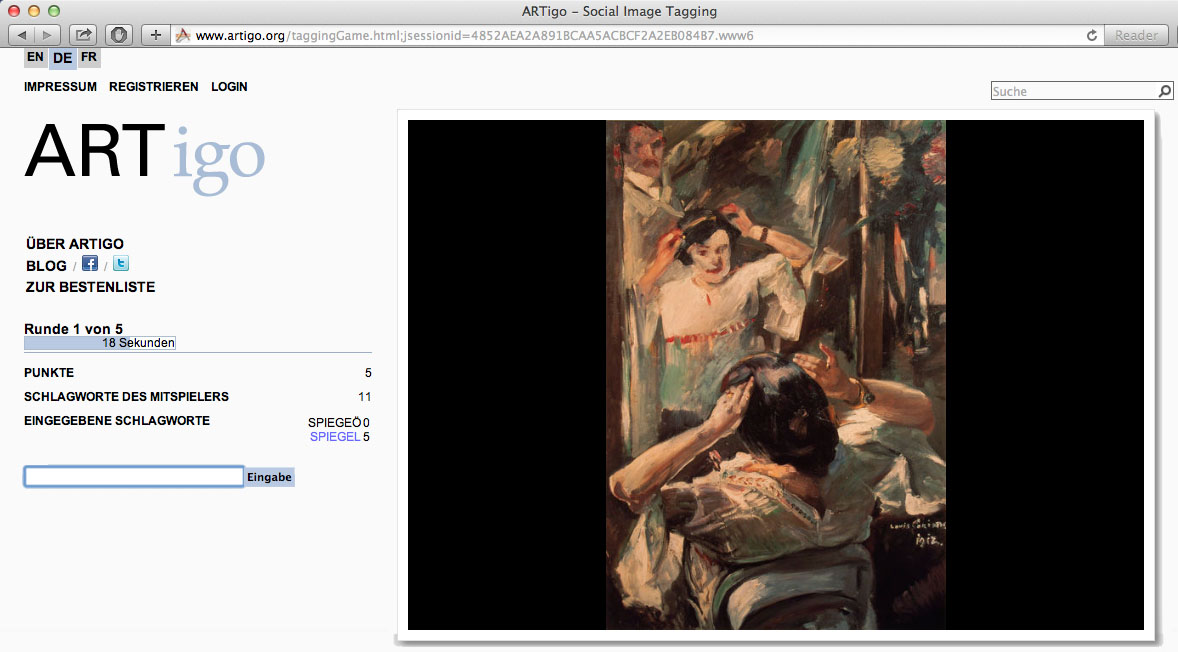
Task: Focus the tag entry text field
Action: pos(134,477)
